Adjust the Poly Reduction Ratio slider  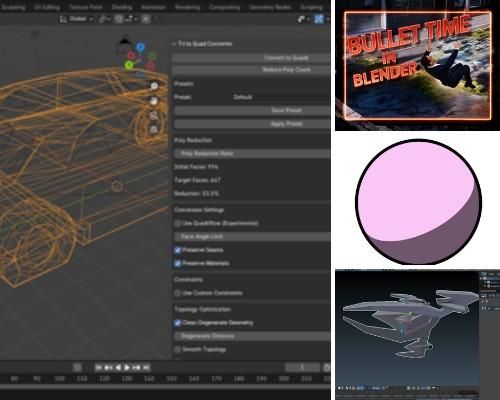point(252,153)
